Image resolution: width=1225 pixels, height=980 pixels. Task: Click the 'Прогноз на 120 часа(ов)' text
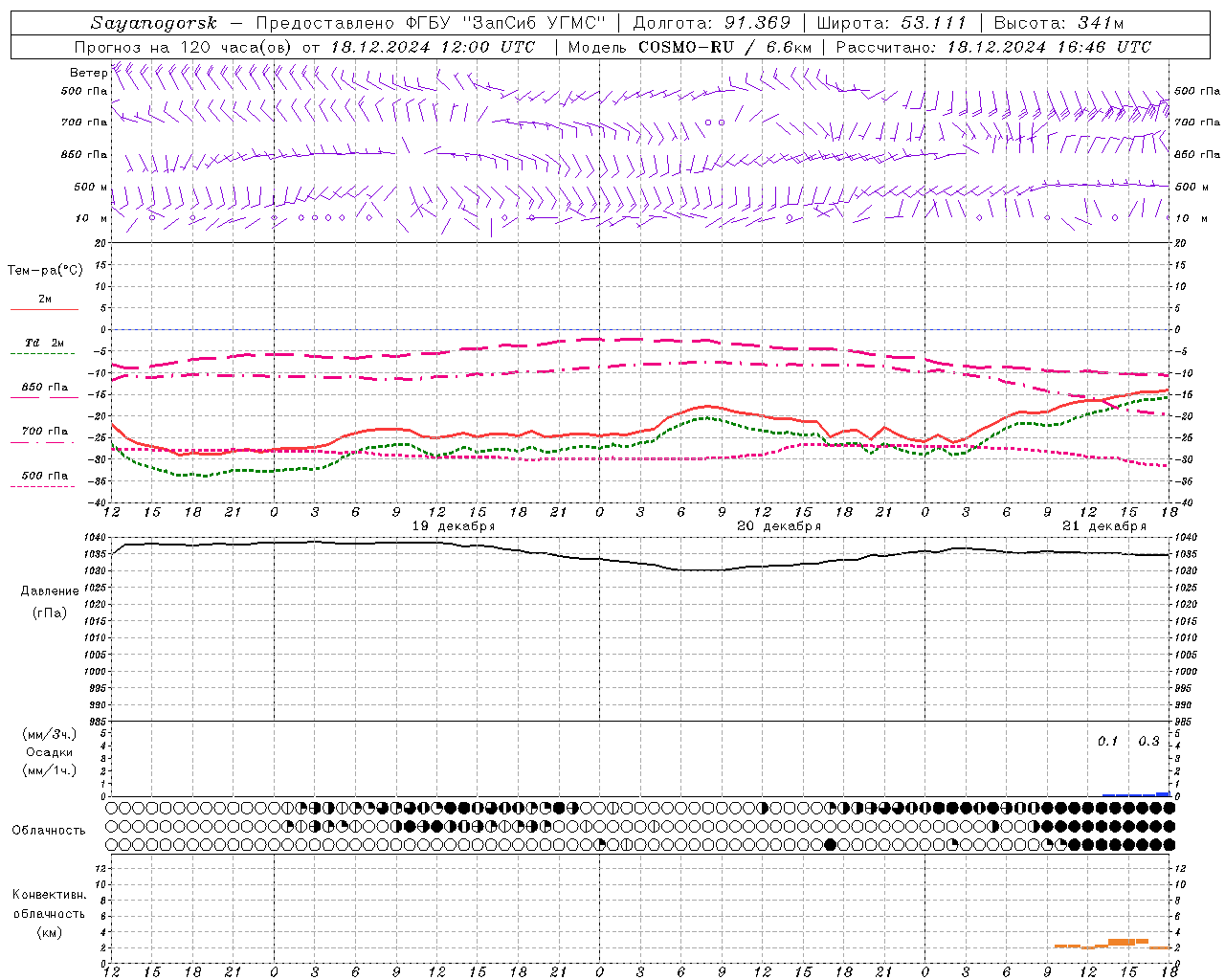[x=184, y=47]
